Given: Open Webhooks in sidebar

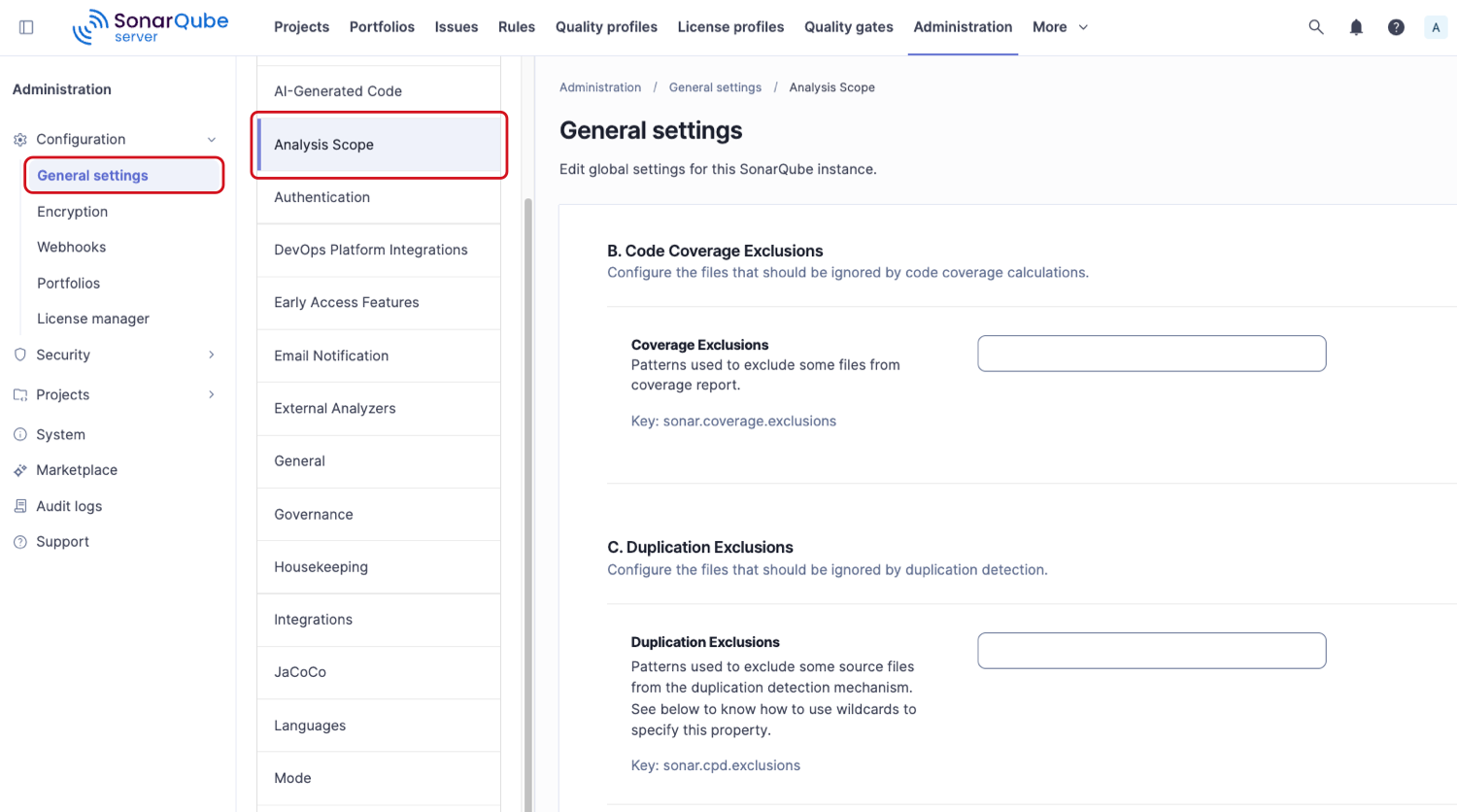Looking at the screenshot, I should point(71,248).
